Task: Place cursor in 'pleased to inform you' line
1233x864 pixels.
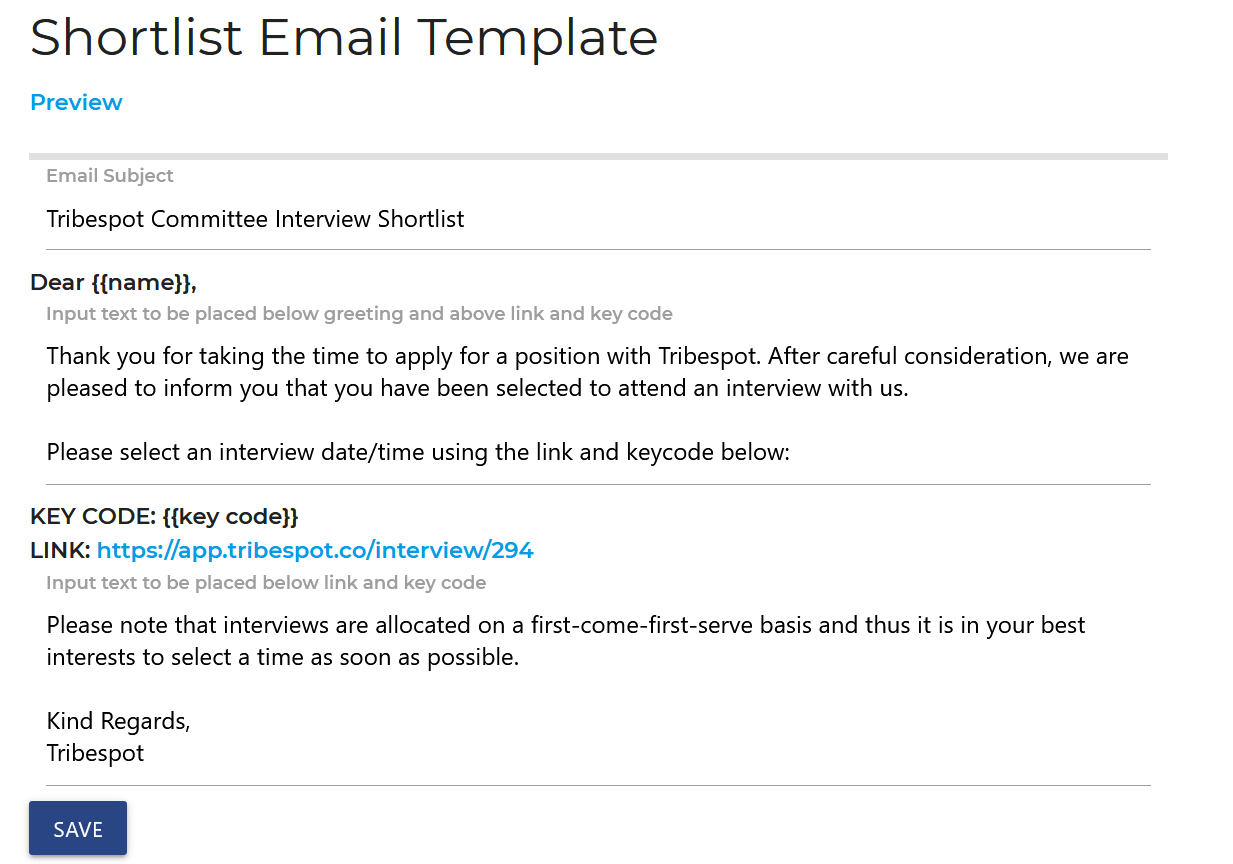Action: click(478, 389)
